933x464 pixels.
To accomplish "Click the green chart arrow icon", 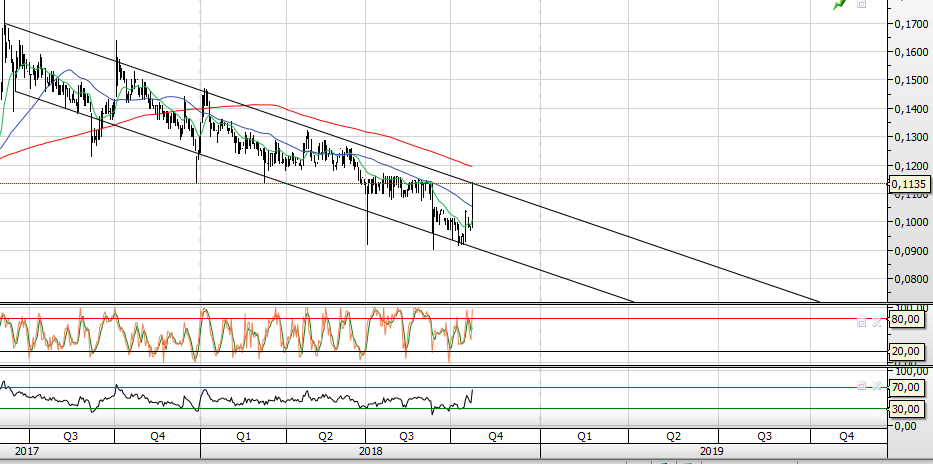I will coord(840,5).
